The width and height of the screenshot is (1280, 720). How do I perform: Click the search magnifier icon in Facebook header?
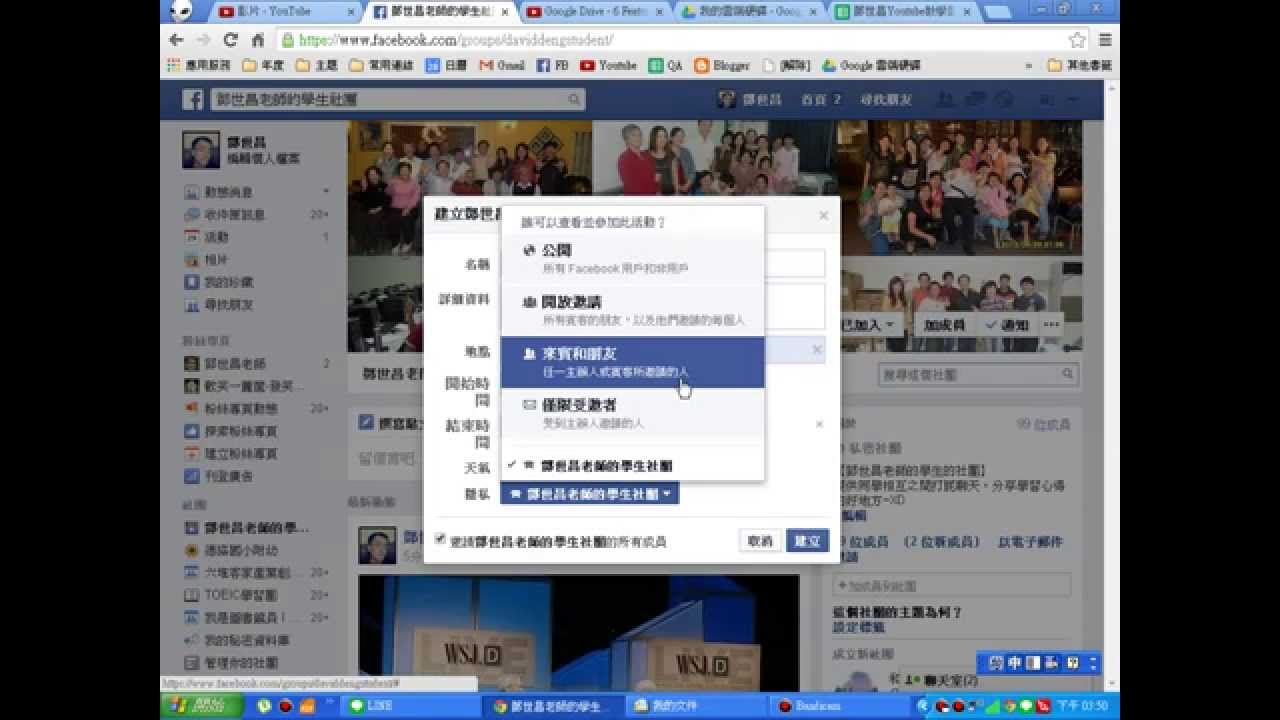click(575, 99)
